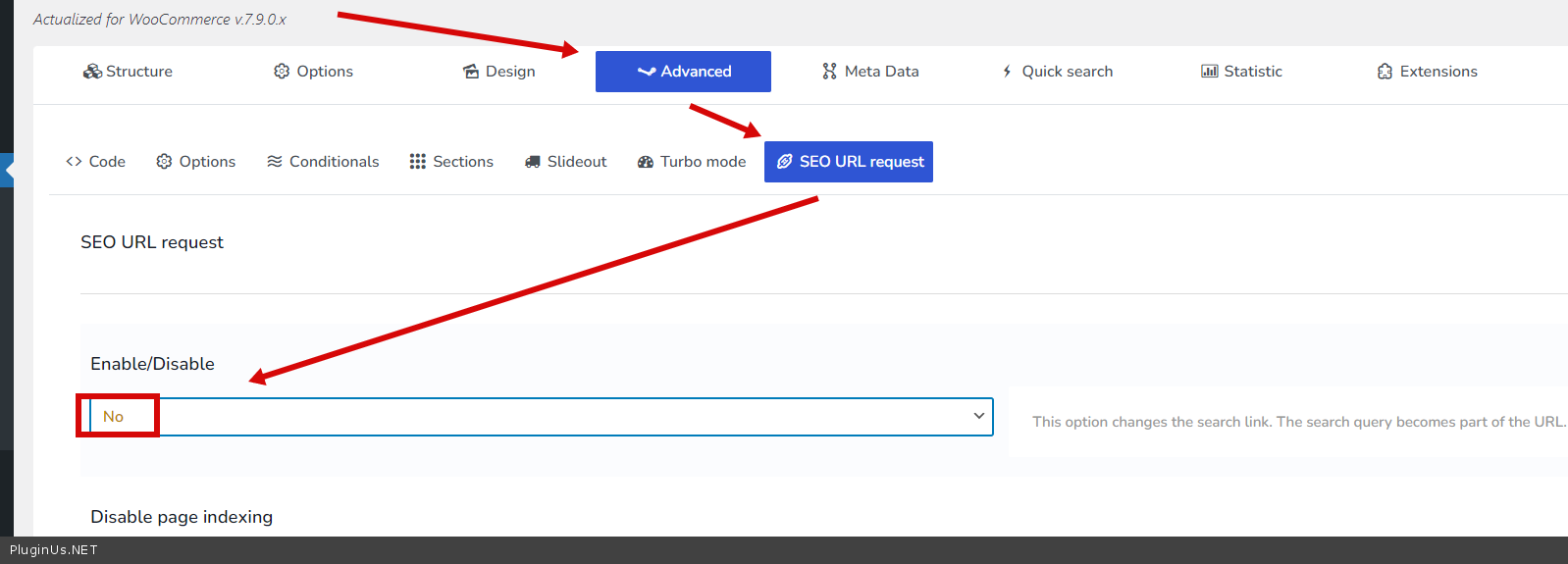Click the Statistic bar chart icon

pos(1209,72)
